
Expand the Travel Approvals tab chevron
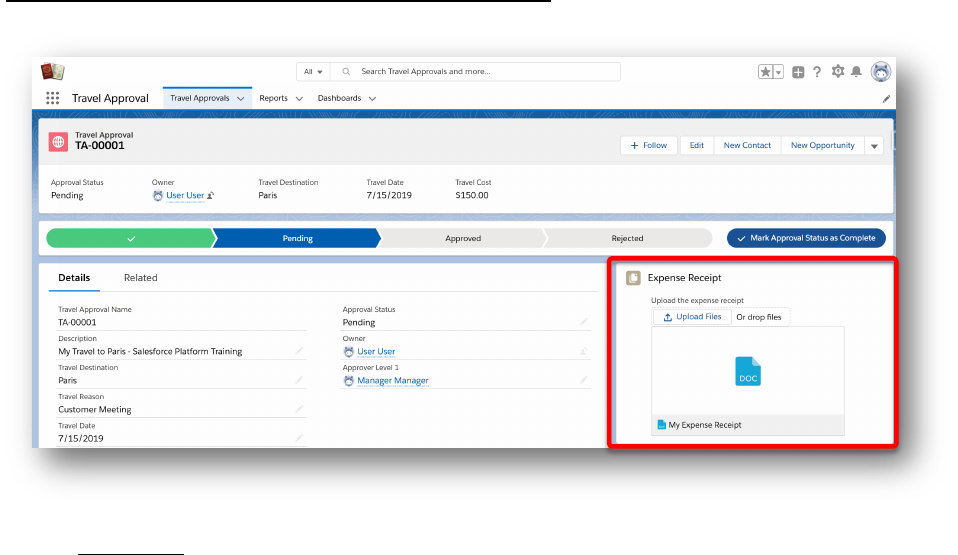(241, 98)
